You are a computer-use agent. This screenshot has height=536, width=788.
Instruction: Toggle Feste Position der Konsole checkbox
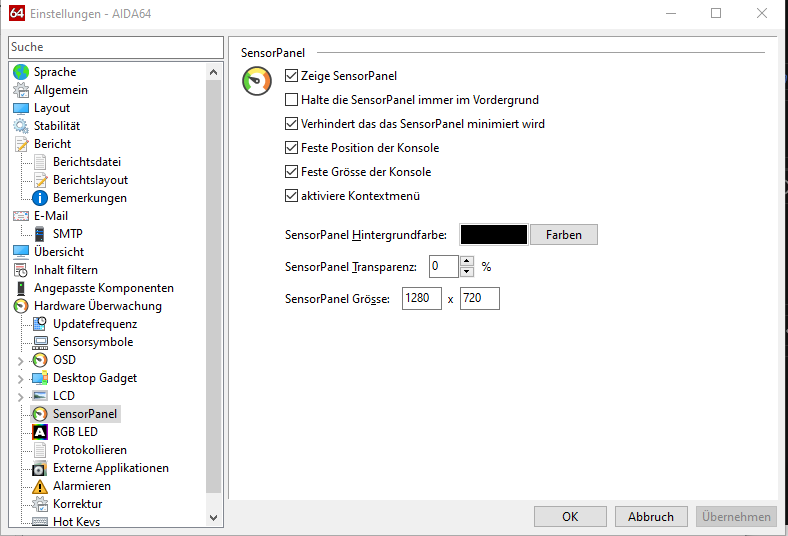[291, 148]
